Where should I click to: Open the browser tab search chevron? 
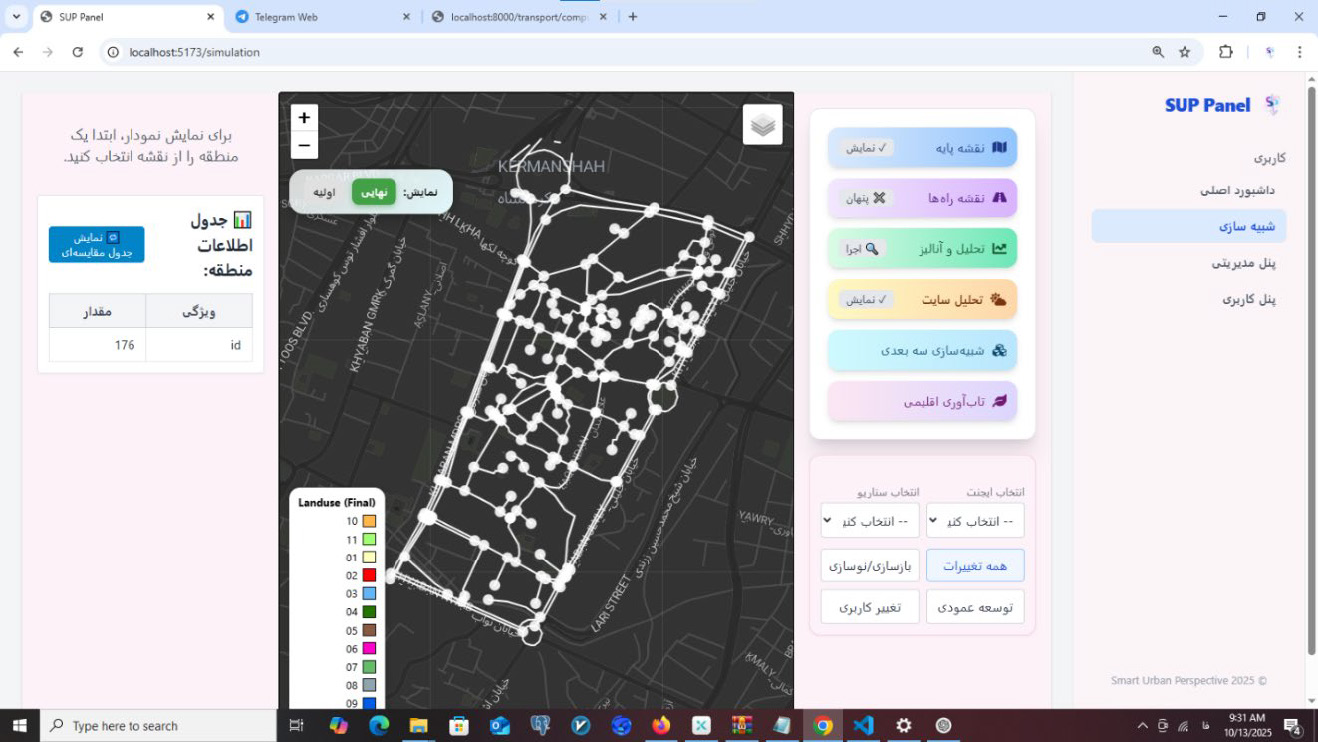pos(16,17)
